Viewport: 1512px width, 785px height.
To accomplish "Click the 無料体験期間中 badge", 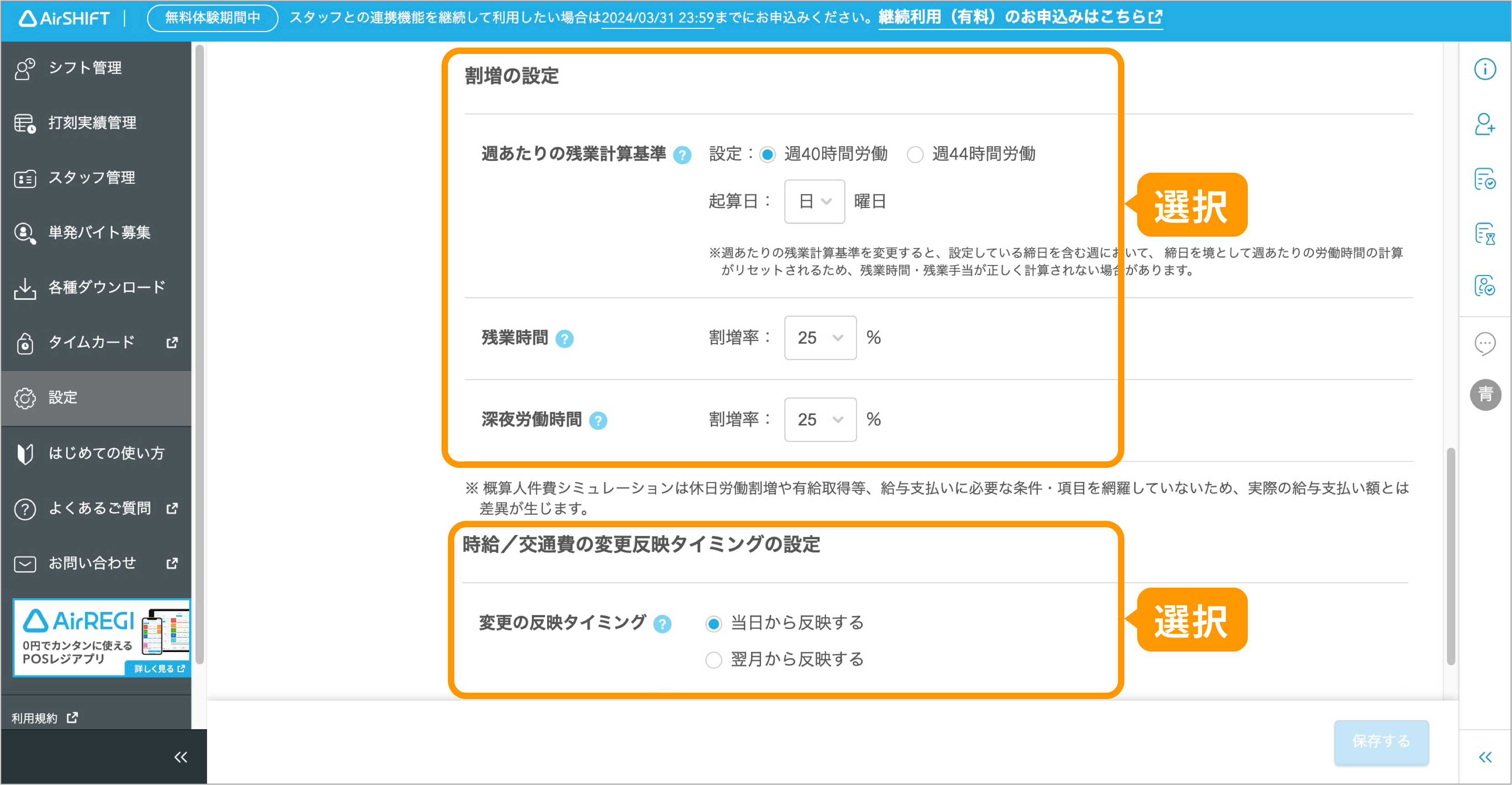I will tap(213, 18).
